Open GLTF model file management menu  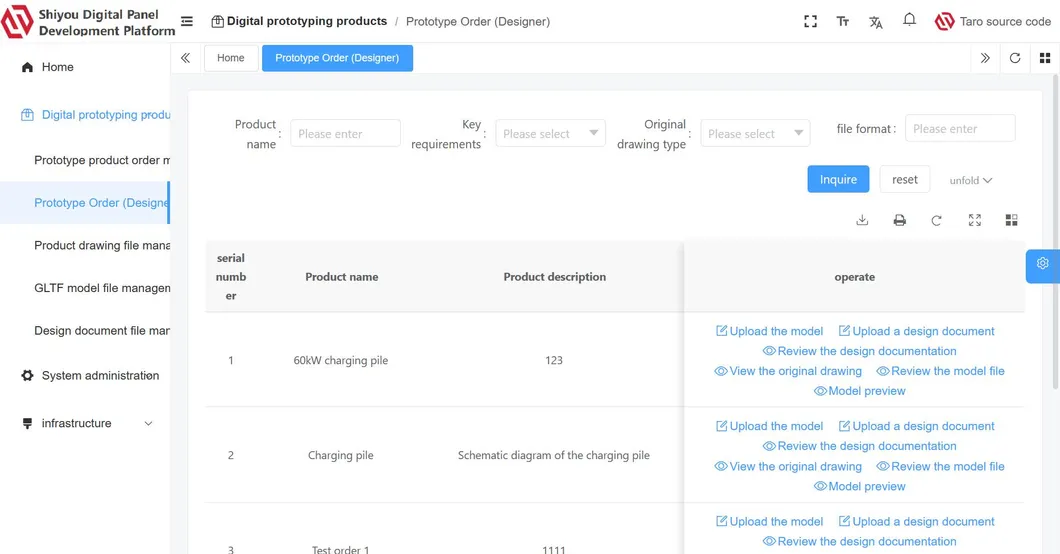(100, 288)
